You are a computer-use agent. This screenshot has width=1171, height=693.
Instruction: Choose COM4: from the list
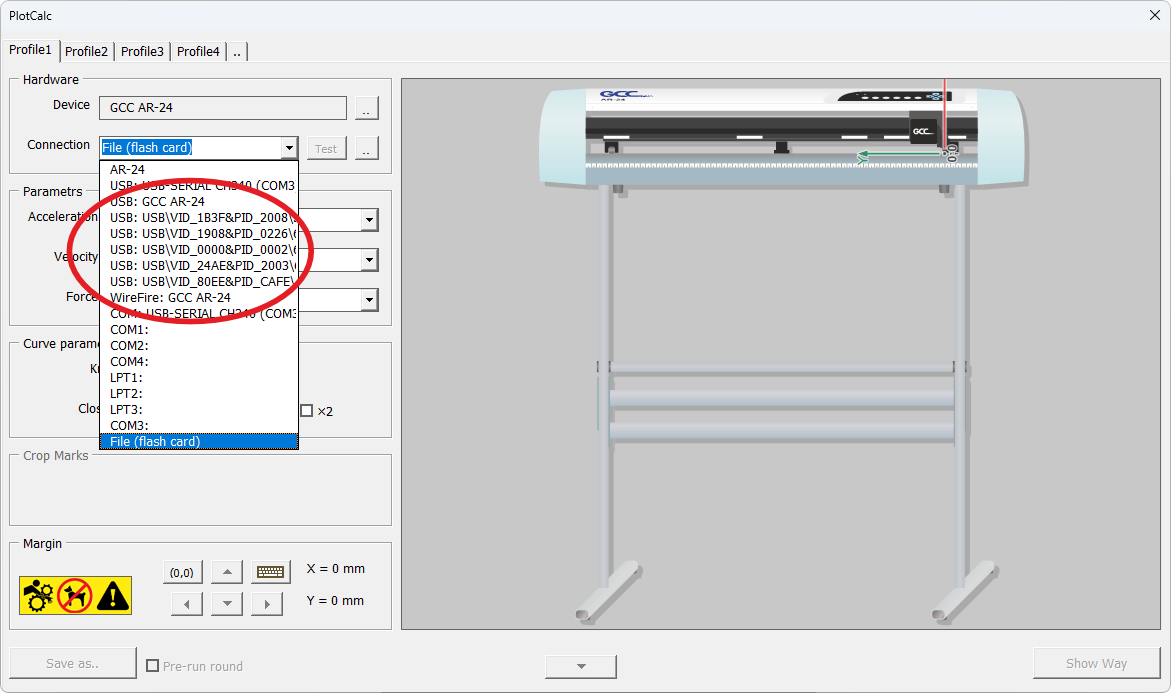point(199,361)
